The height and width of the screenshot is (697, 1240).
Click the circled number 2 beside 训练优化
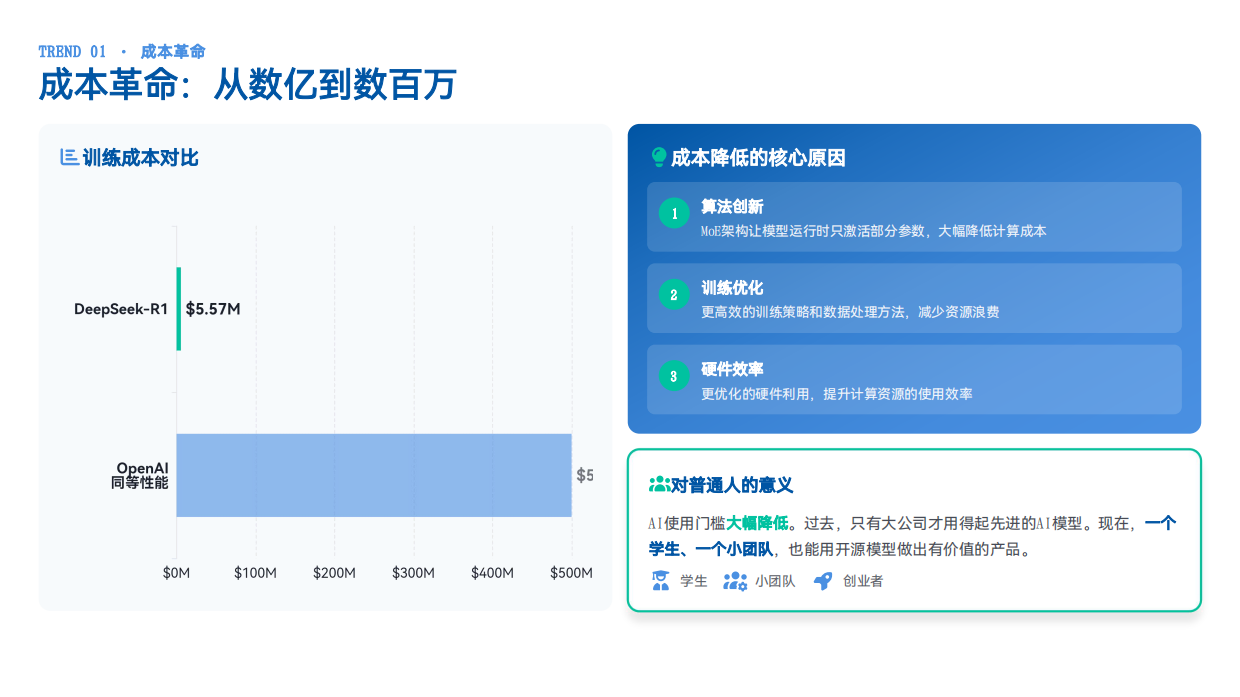click(675, 294)
